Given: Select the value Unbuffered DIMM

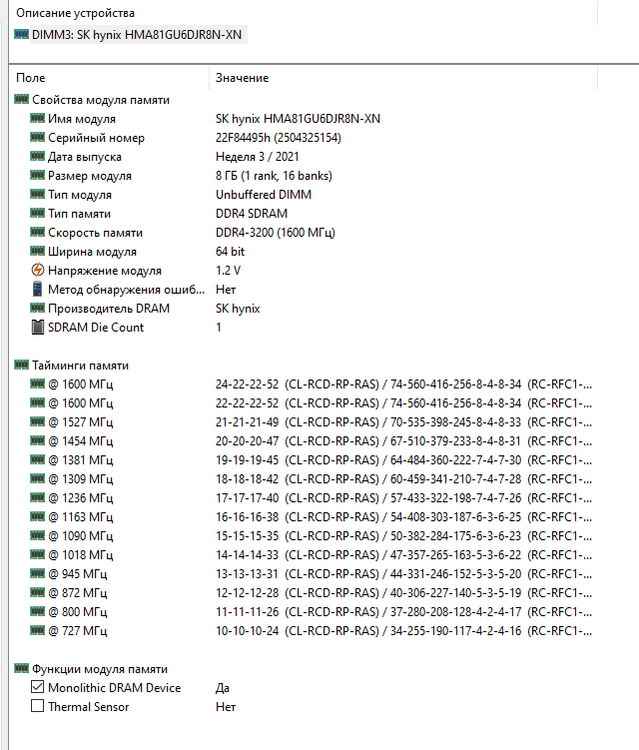Looking at the screenshot, I should (264, 195).
